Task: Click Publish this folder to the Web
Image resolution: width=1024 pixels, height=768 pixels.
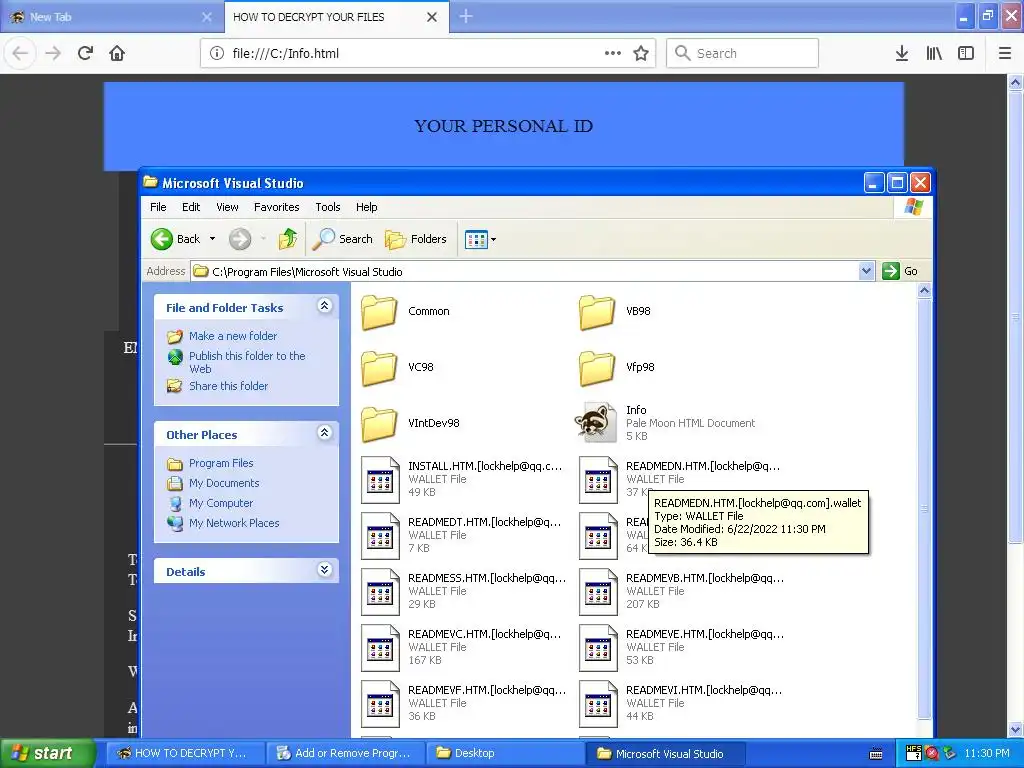Action: pyautogui.click(x=247, y=362)
